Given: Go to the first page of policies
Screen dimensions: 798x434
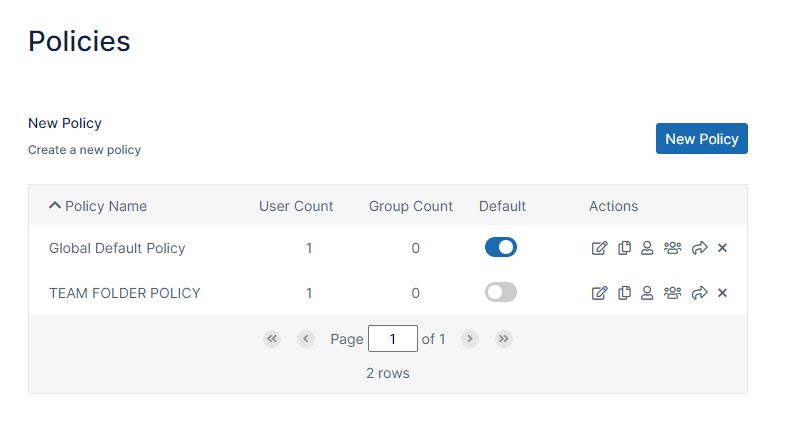Looking at the screenshot, I should [272, 339].
